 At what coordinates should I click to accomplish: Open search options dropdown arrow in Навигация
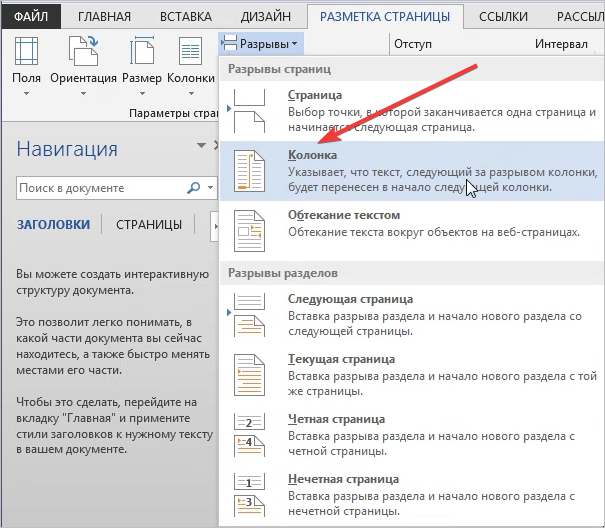210,187
